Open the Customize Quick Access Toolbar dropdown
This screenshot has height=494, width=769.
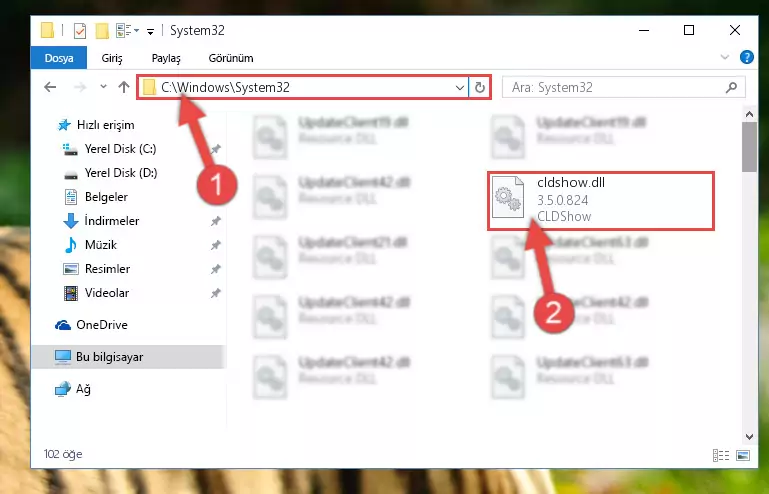(151, 32)
